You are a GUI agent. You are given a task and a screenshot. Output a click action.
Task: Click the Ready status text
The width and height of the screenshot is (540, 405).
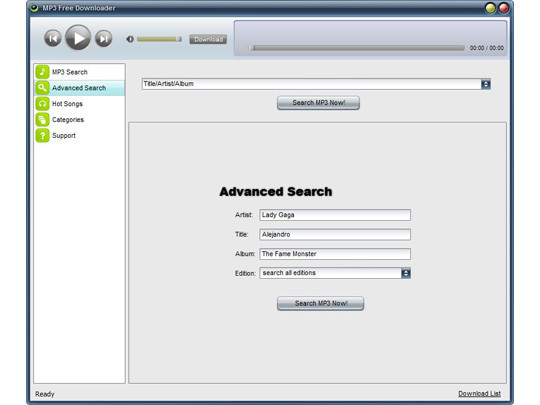[45, 394]
